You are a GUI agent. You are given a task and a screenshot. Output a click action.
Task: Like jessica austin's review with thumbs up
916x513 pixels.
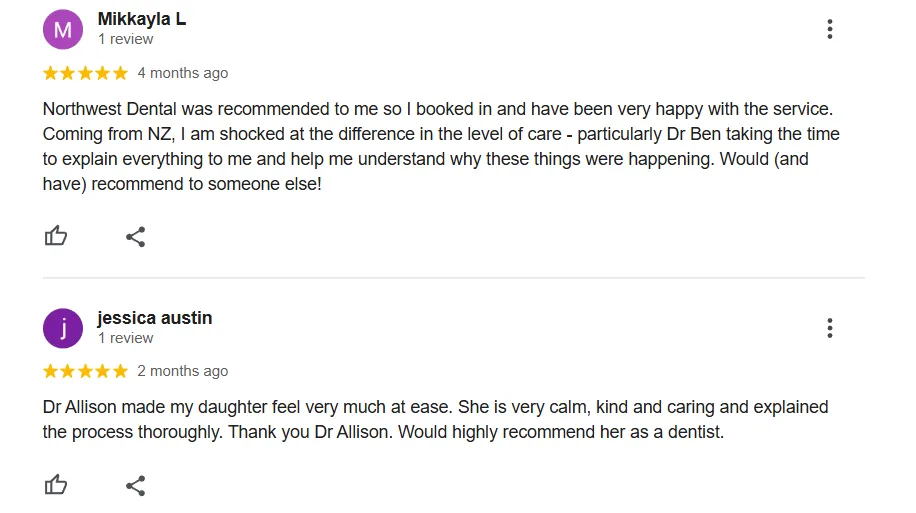point(56,484)
